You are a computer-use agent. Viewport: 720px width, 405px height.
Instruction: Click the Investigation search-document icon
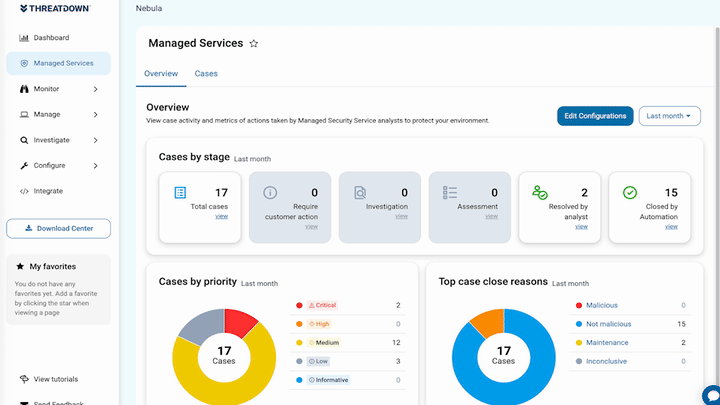coord(360,192)
